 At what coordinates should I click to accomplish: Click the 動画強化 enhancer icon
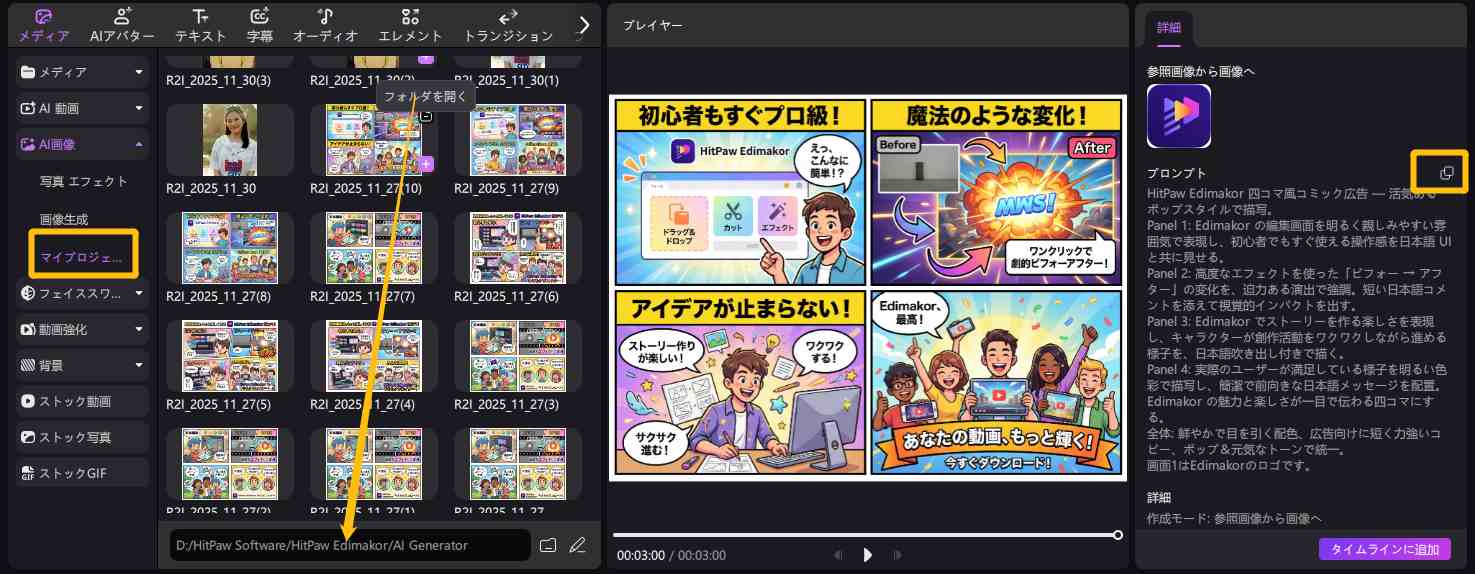pos(28,329)
